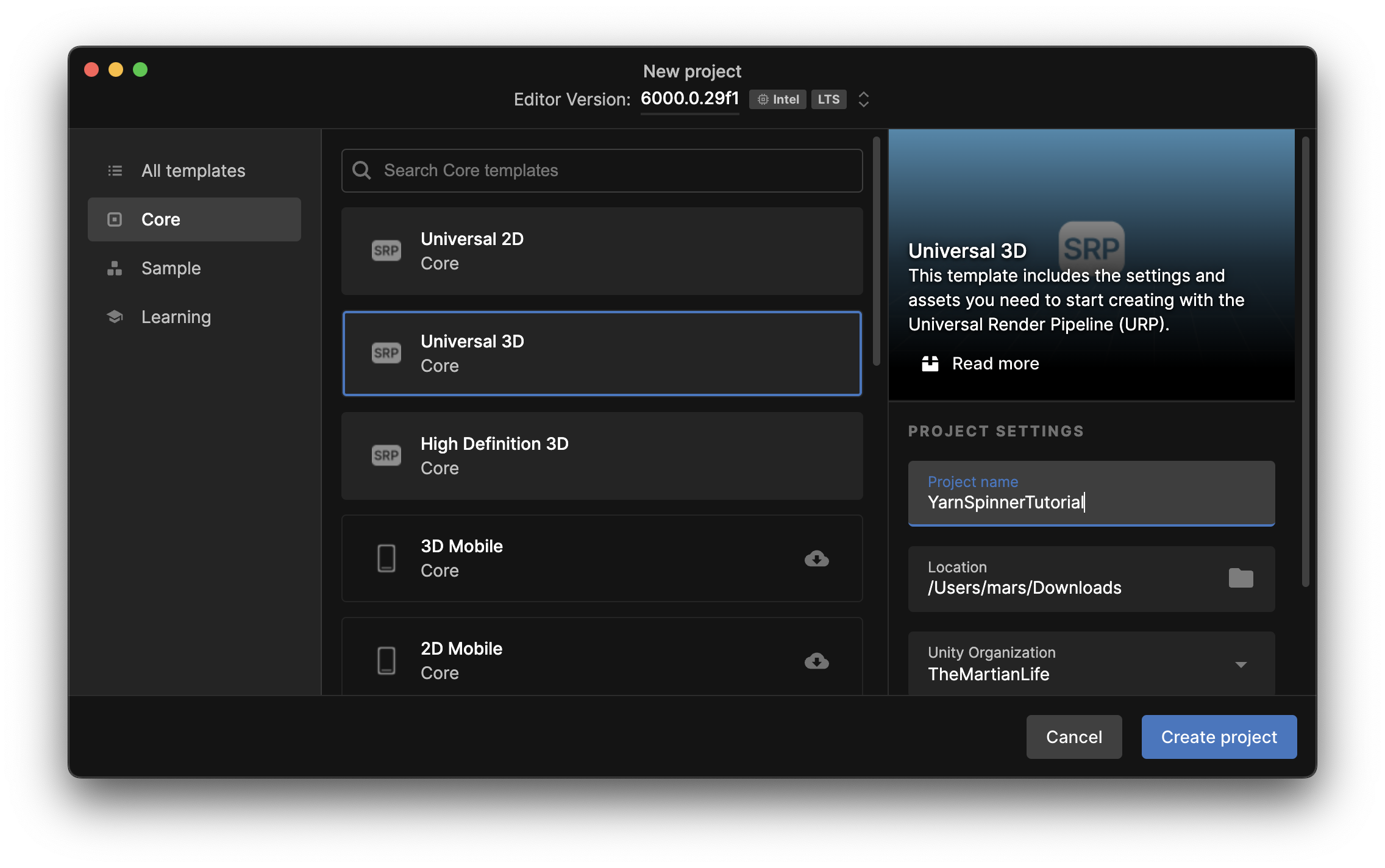Click the Search Core templates field
The height and width of the screenshot is (868, 1385).
pos(602,171)
